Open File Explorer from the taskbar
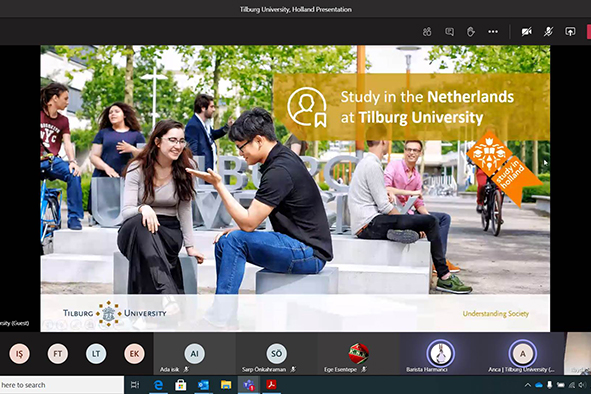Screen dimensions: 591x394 coord(226,385)
